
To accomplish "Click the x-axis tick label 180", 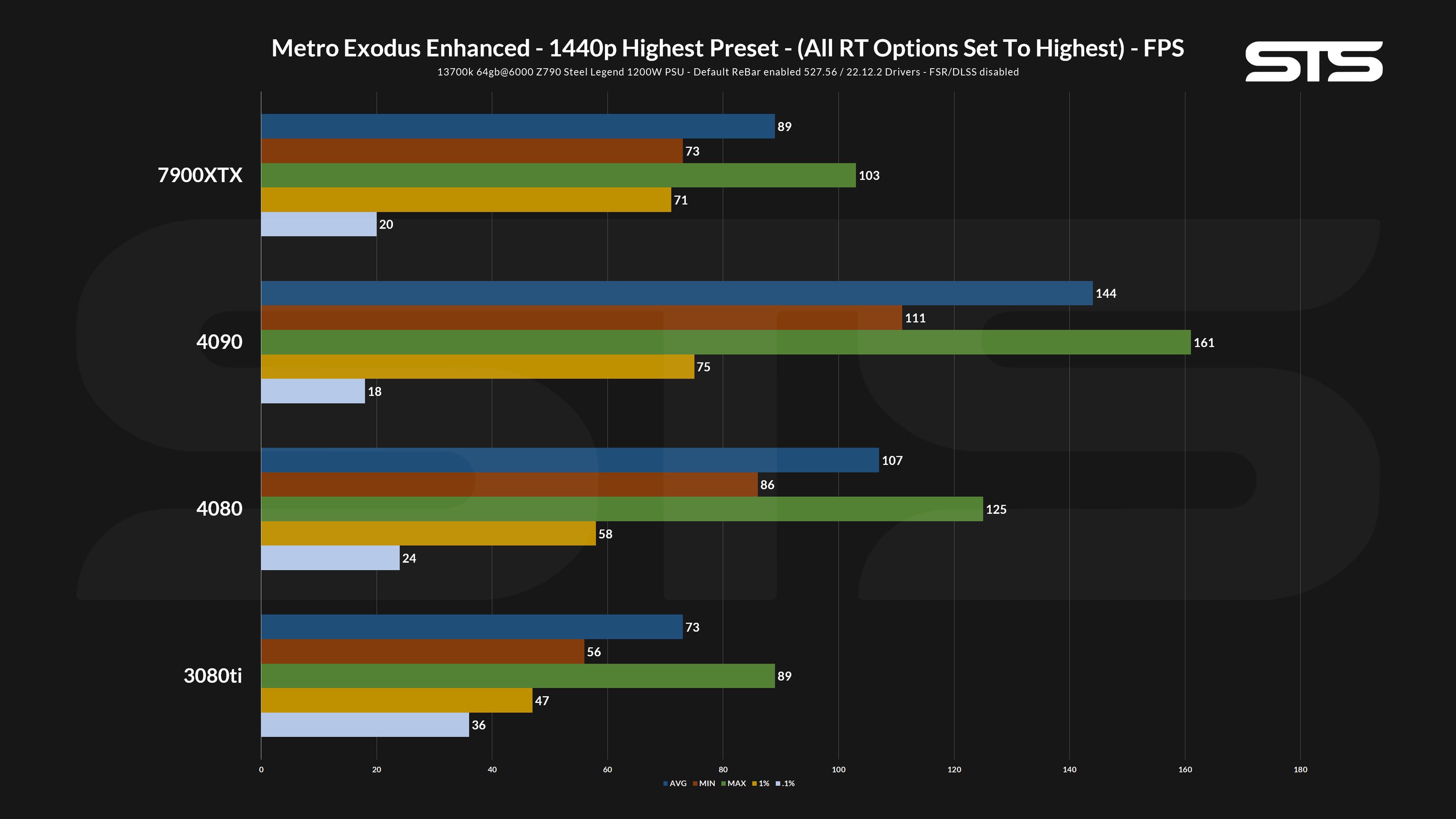I will (1301, 769).
